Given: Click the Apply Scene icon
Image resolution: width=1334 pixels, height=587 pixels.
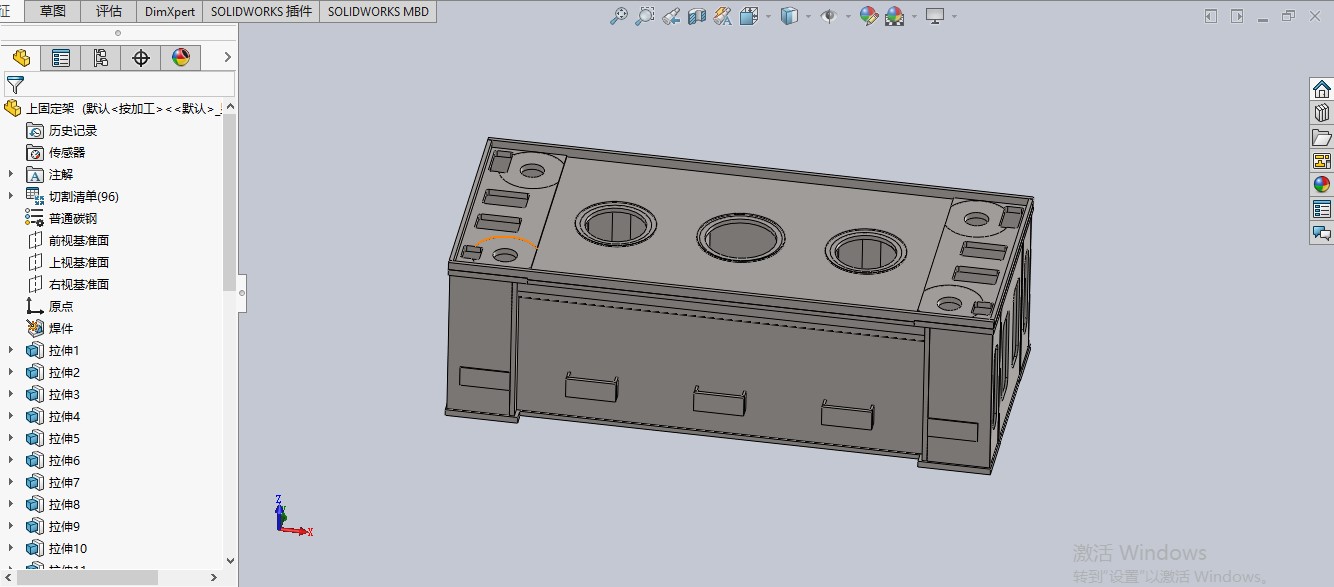Looking at the screenshot, I should (892, 15).
